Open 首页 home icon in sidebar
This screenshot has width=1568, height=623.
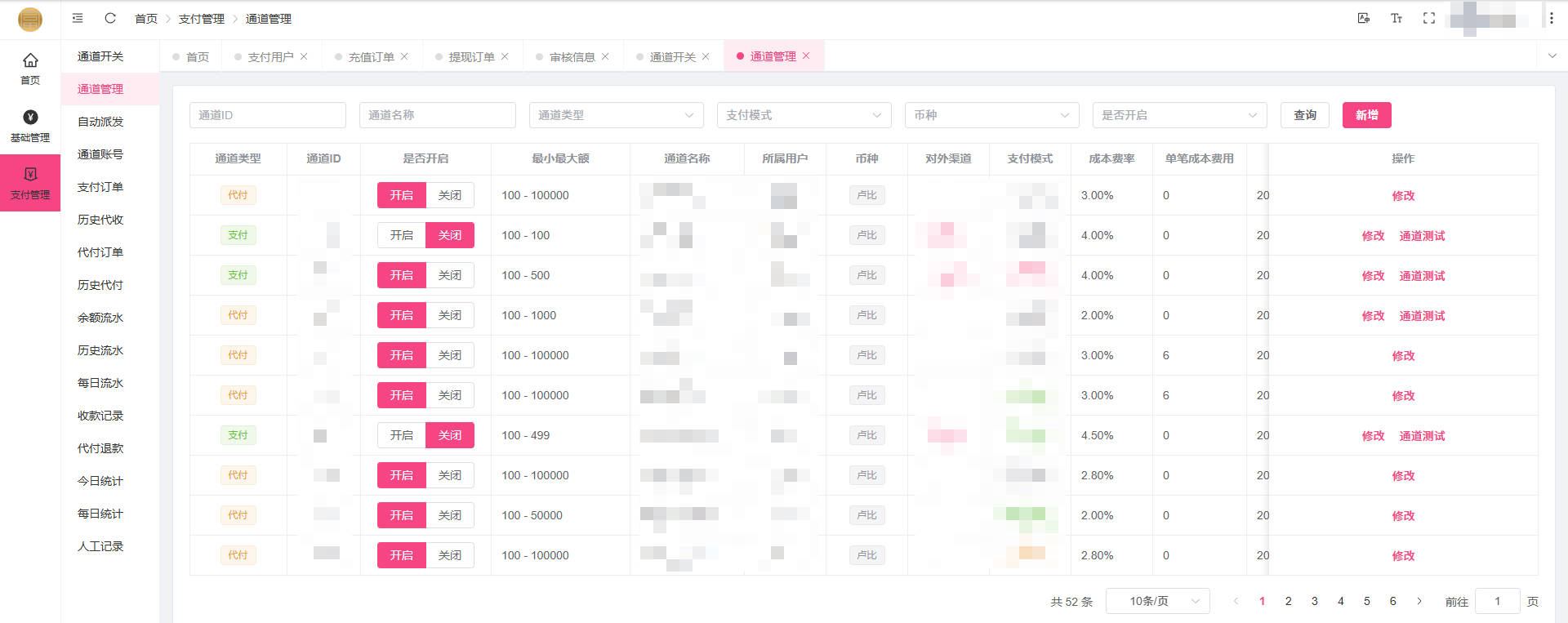coord(30,68)
